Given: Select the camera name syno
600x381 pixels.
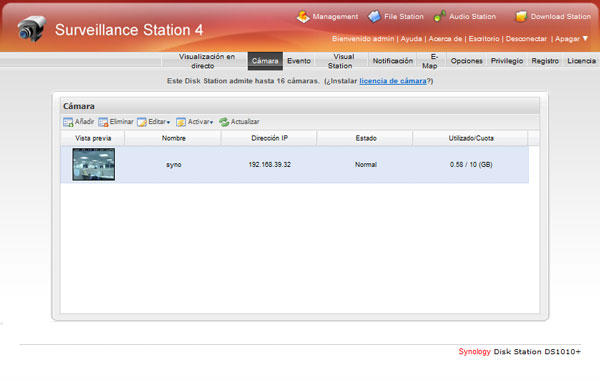Looking at the screenshot, I should [x=173, y=164].
